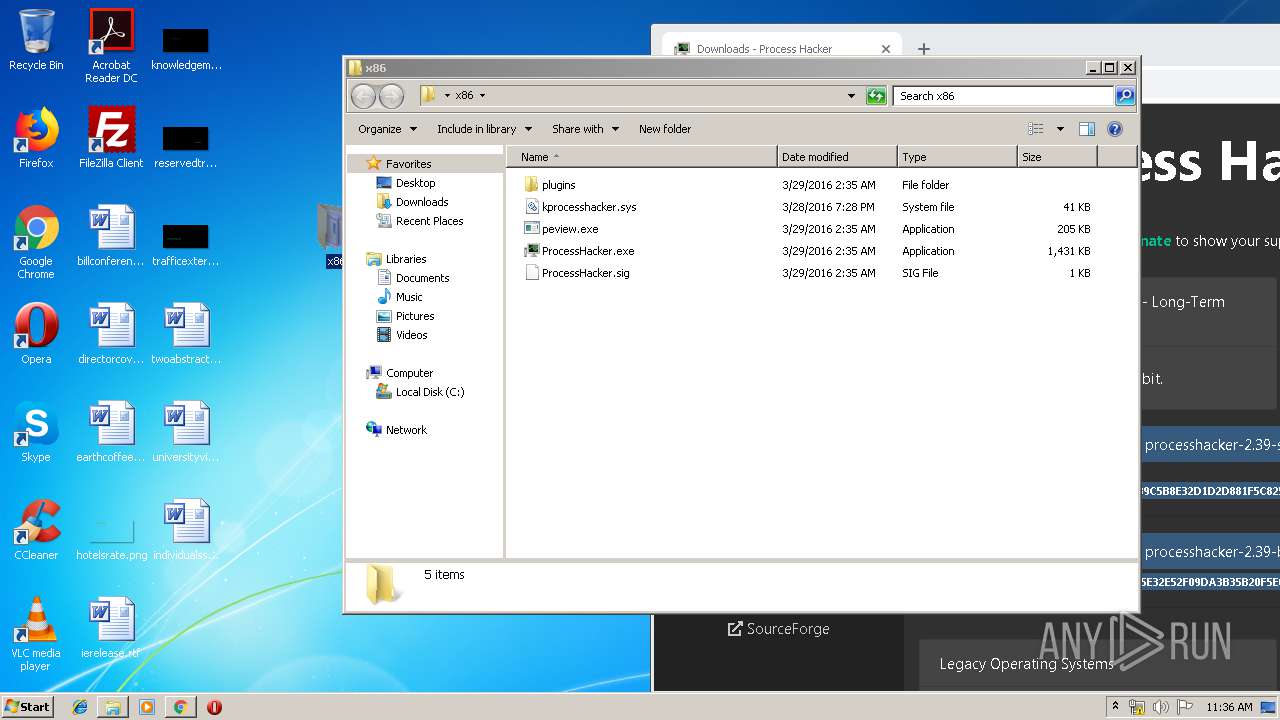The height and width of the screenshot is (720, 1280).
Task: Select the billconferen Word document icon
Action: pyautogui.click(x=111, y=236)
